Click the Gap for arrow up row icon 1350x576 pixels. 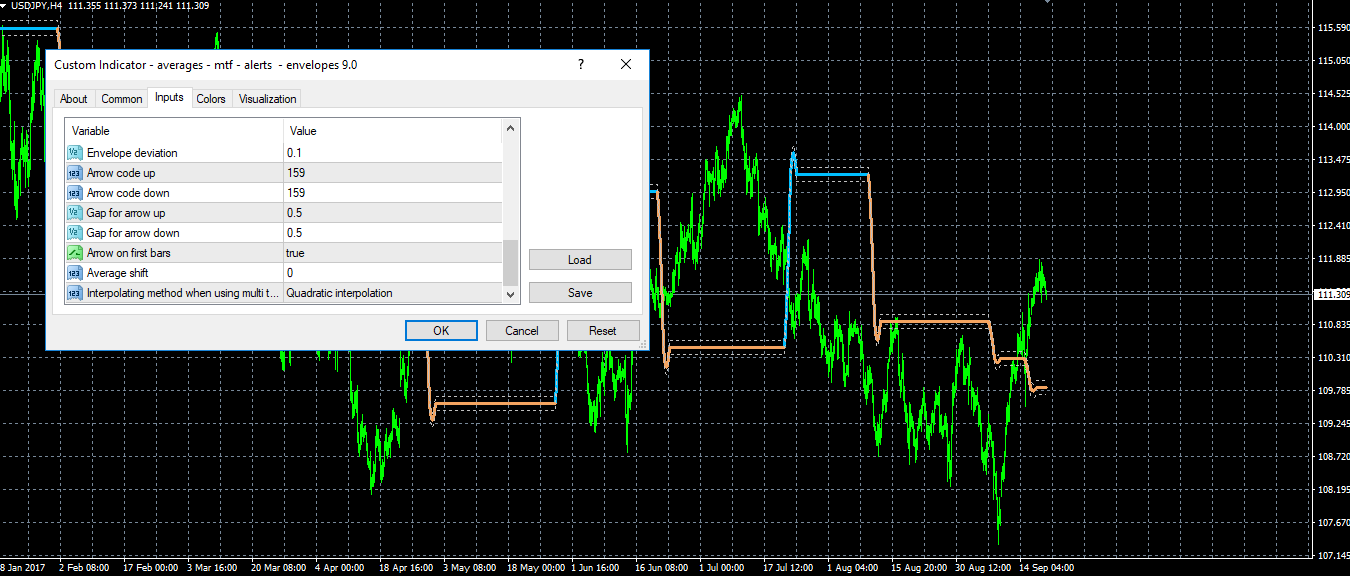point(75,213)
